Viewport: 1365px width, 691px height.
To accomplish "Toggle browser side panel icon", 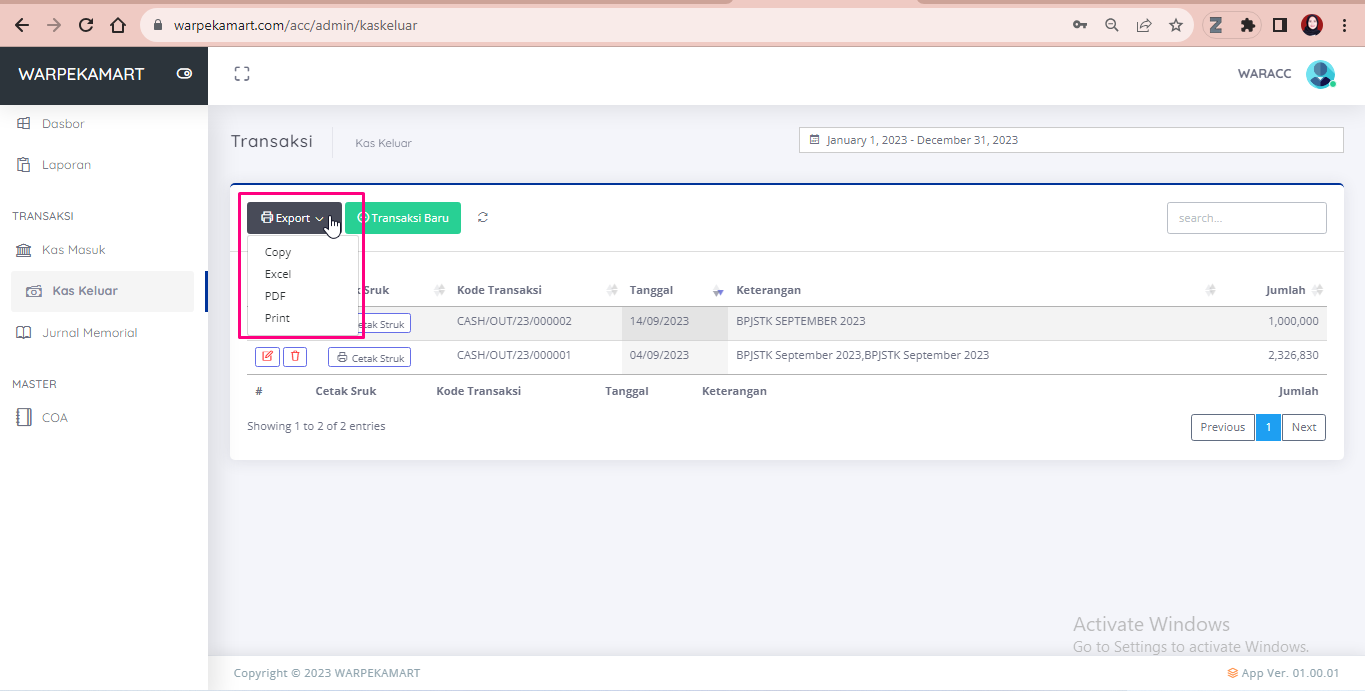I will click(x=1279, y=25).
